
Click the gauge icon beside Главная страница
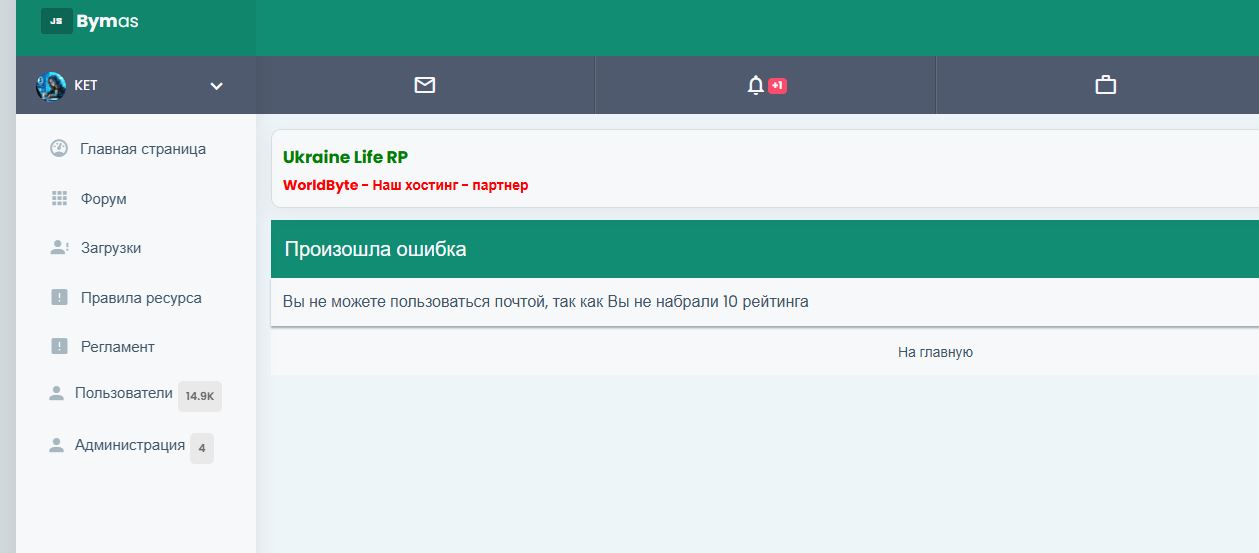point(59,148)
